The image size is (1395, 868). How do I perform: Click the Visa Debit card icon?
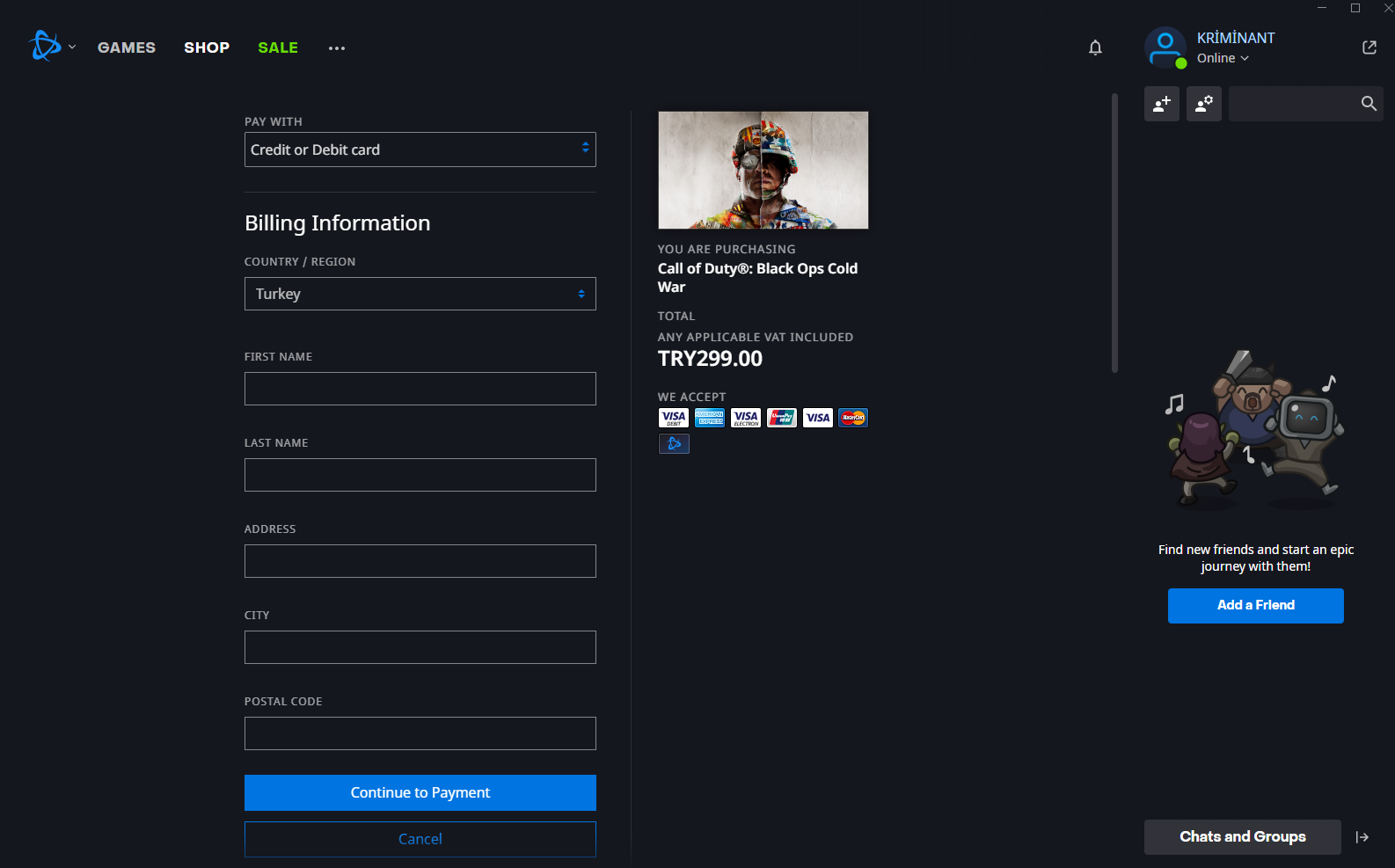click(674, 418)
